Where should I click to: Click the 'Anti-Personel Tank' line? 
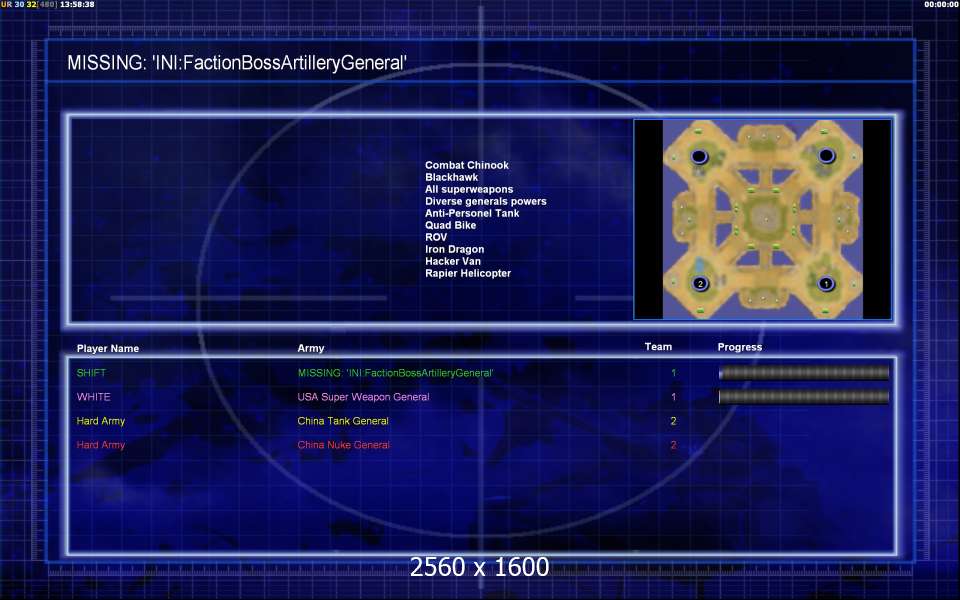click(x=472, y=213)
